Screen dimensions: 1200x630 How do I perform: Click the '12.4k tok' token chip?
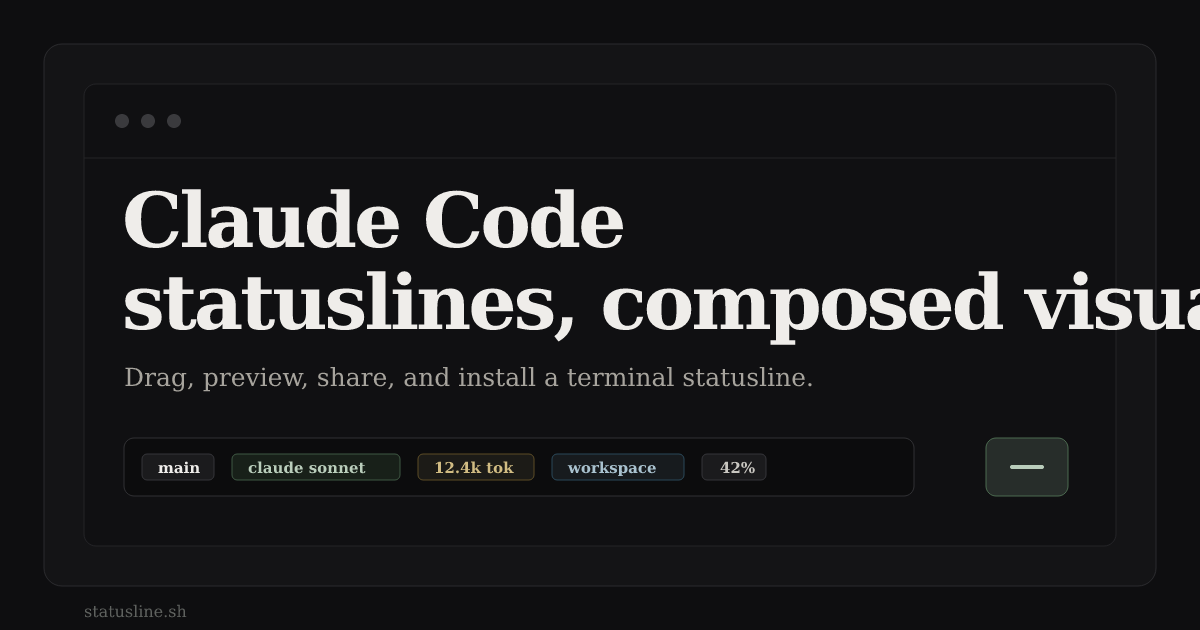tap(476, 467)
